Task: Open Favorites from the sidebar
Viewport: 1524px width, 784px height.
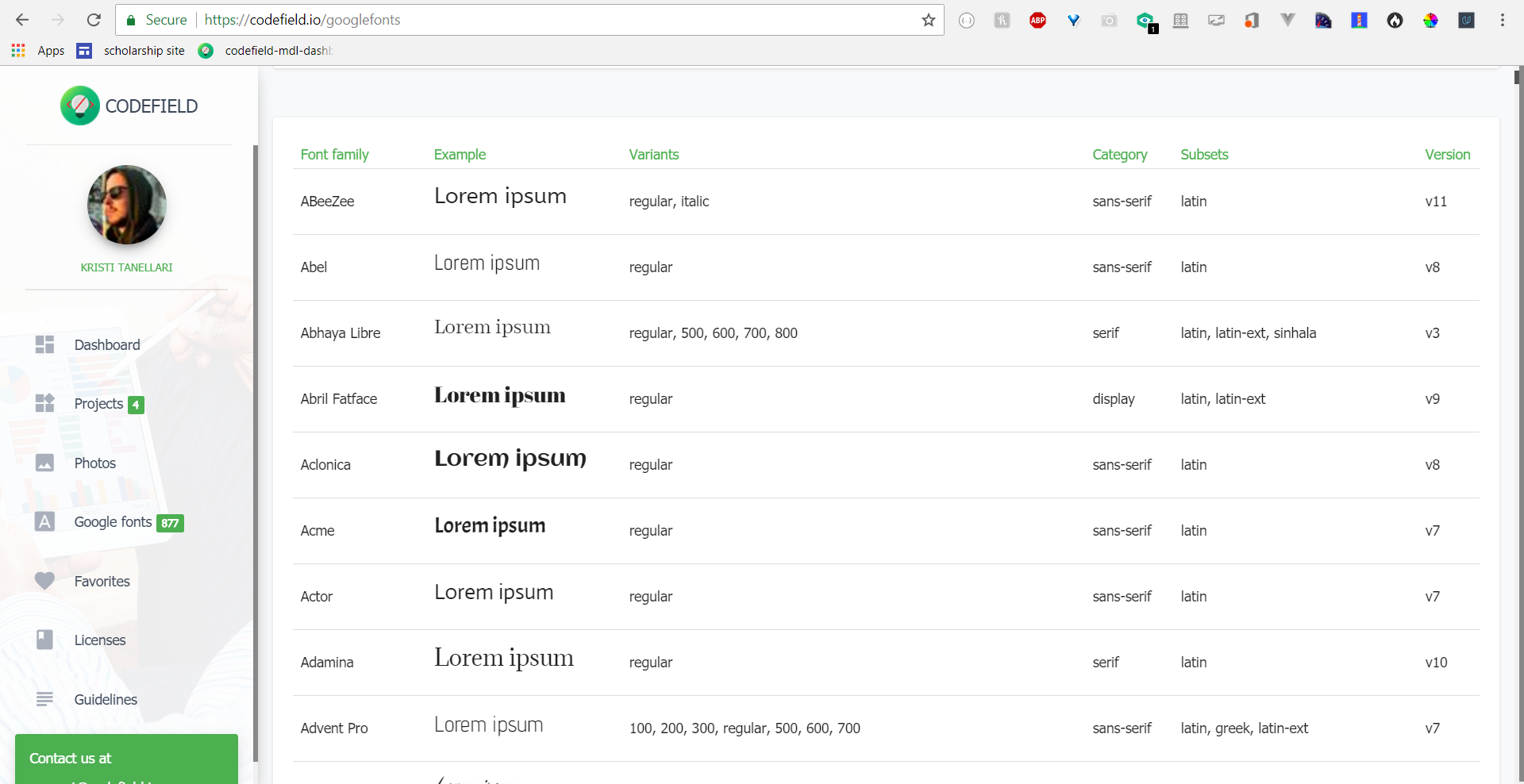Action: (102, 581)
